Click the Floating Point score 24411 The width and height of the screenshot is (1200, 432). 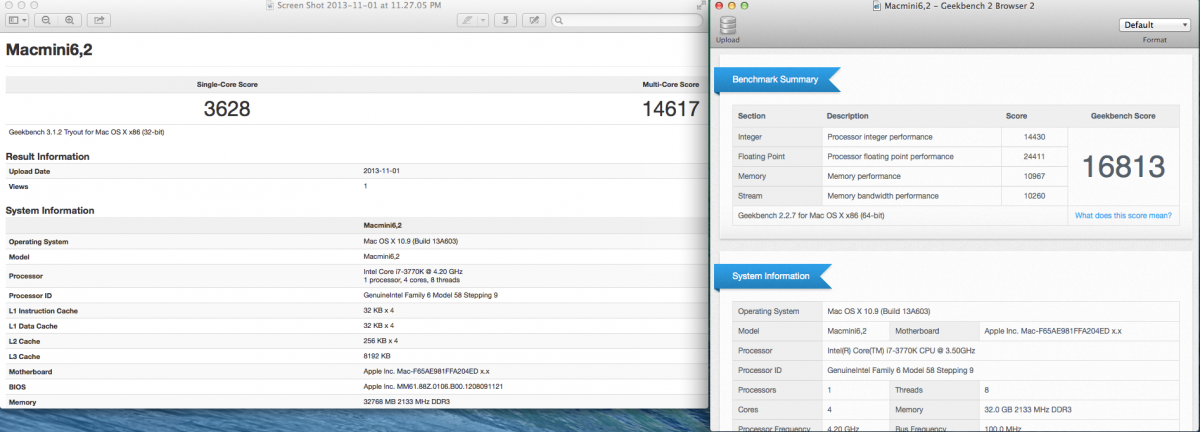coord(1034,156)
